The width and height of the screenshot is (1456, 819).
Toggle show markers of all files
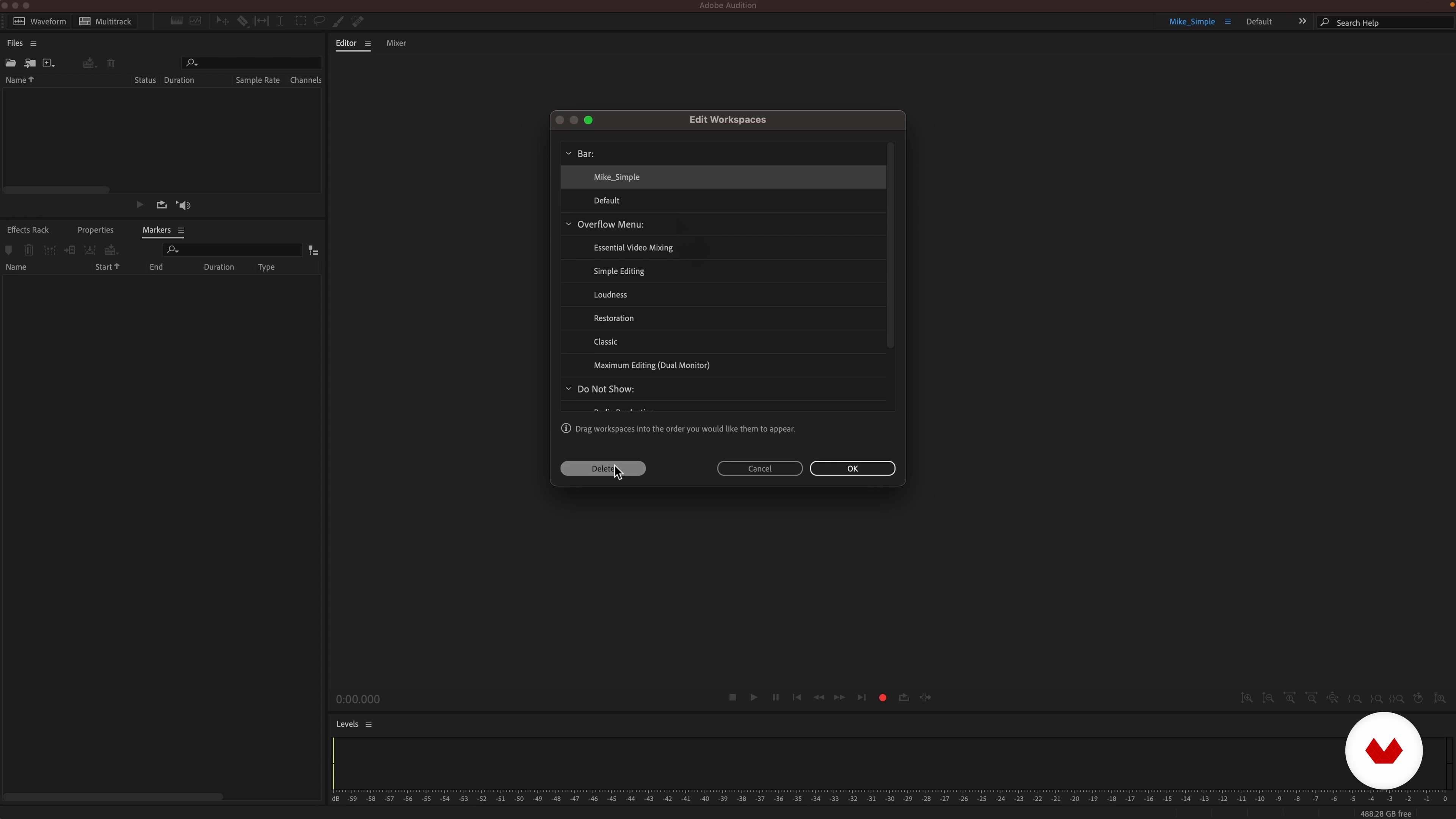tap(313, 250)
